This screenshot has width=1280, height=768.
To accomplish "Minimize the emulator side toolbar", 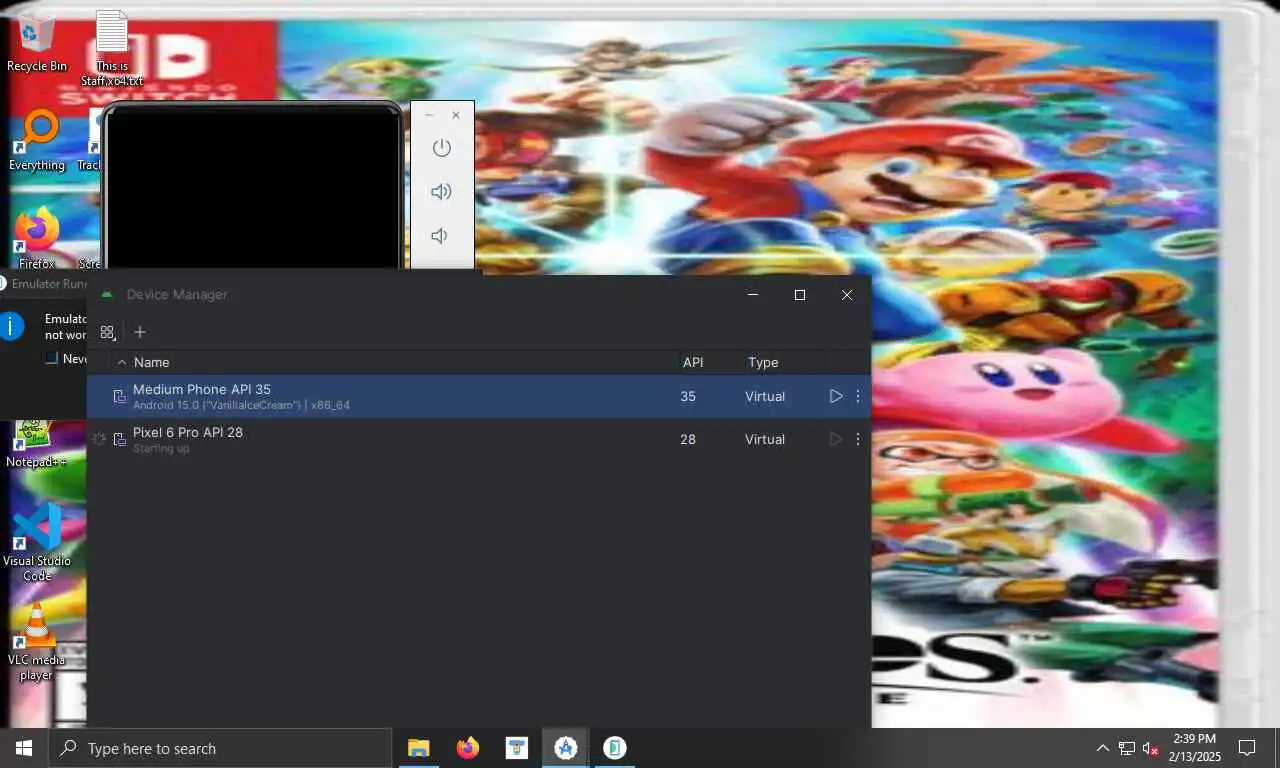I will coord(429,115).
